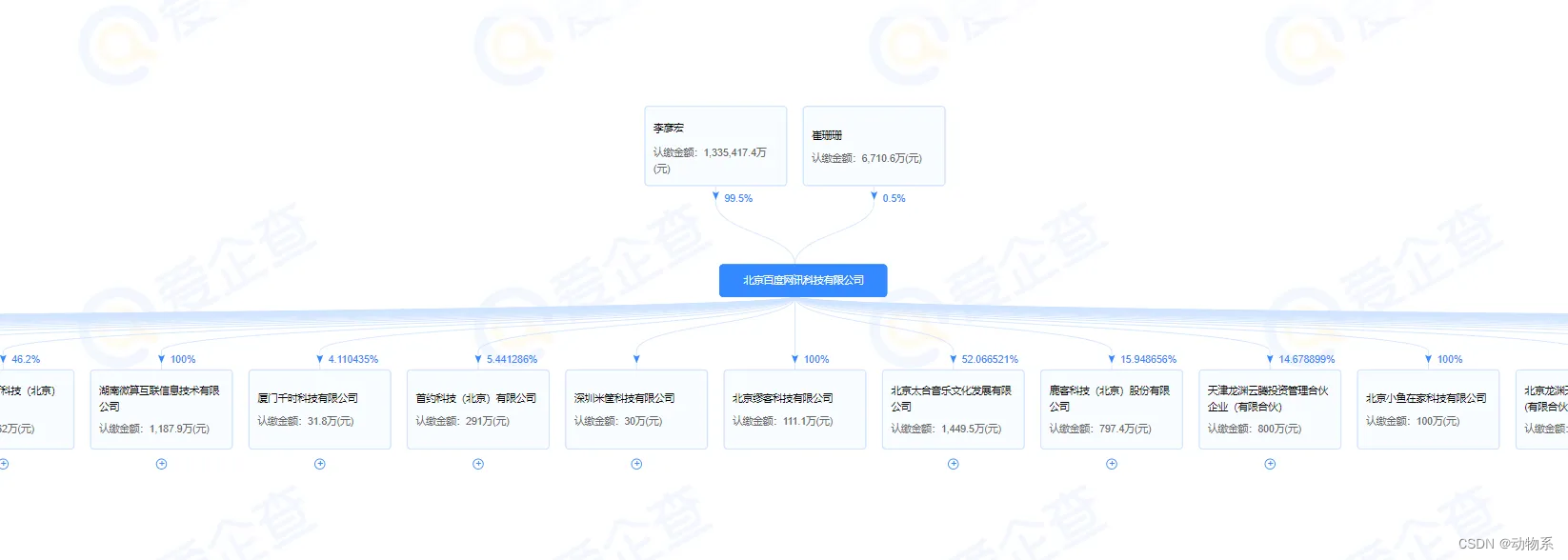Open the 厦门千时科技有限公司 company card
This screenshot has height=560, width=1568.
(320, 410)
